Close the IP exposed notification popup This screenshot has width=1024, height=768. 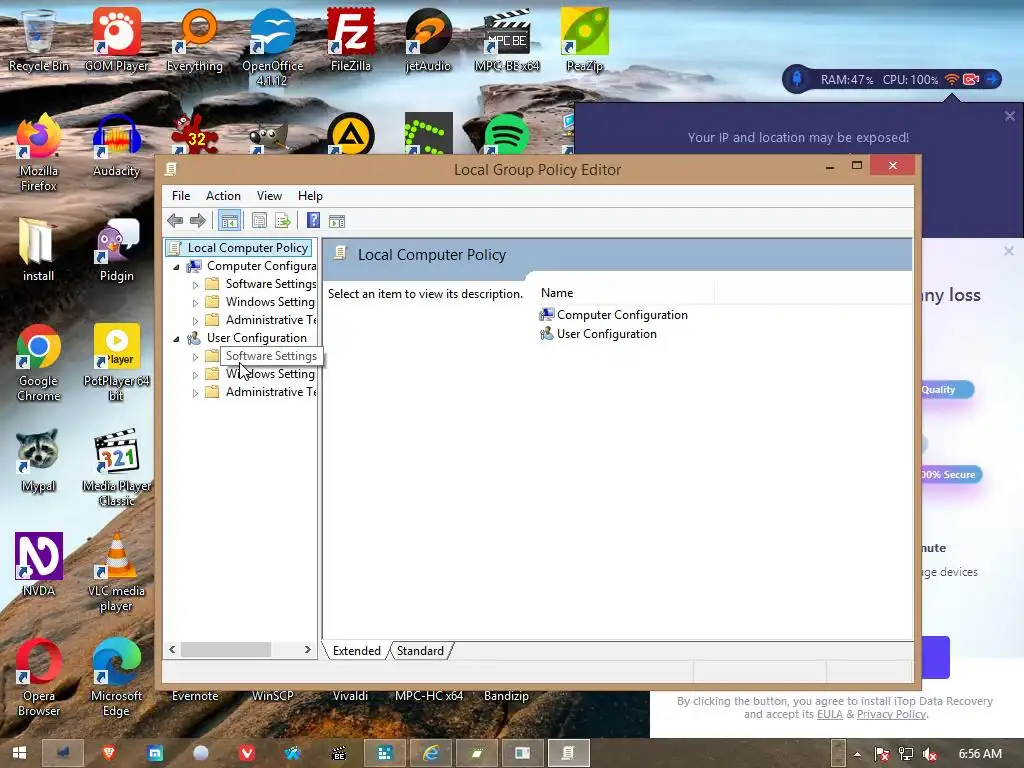point(1010,116)
